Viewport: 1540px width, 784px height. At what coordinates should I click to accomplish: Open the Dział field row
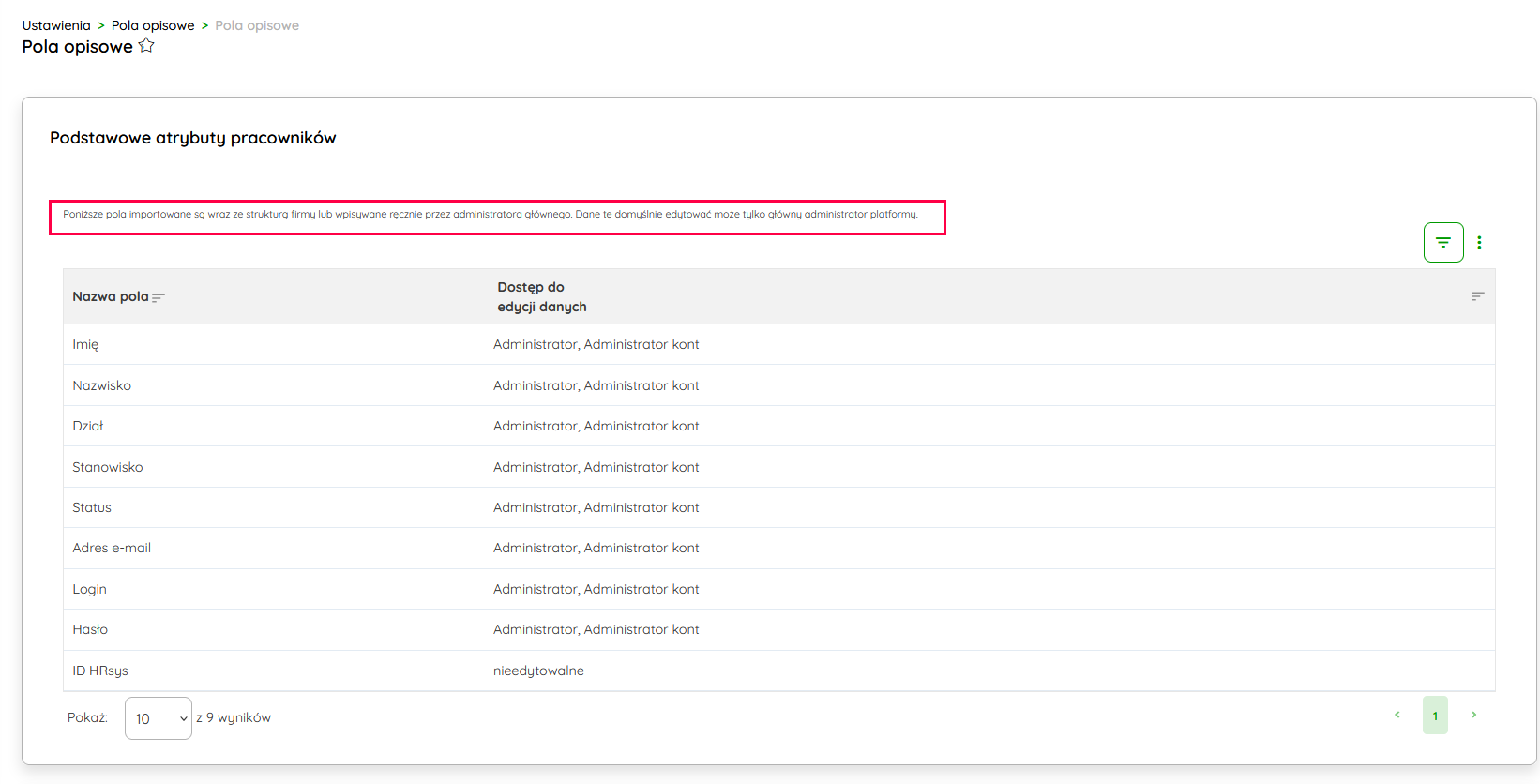[x=88, y=426]
